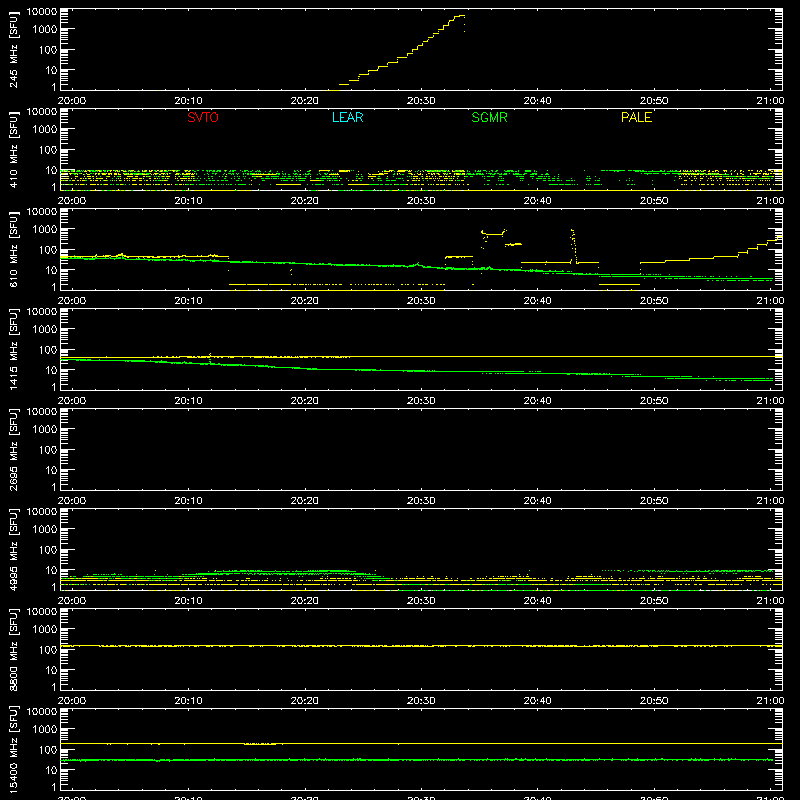Click 21:00 time label of 8800 MHz panel

tap(770, 701)
